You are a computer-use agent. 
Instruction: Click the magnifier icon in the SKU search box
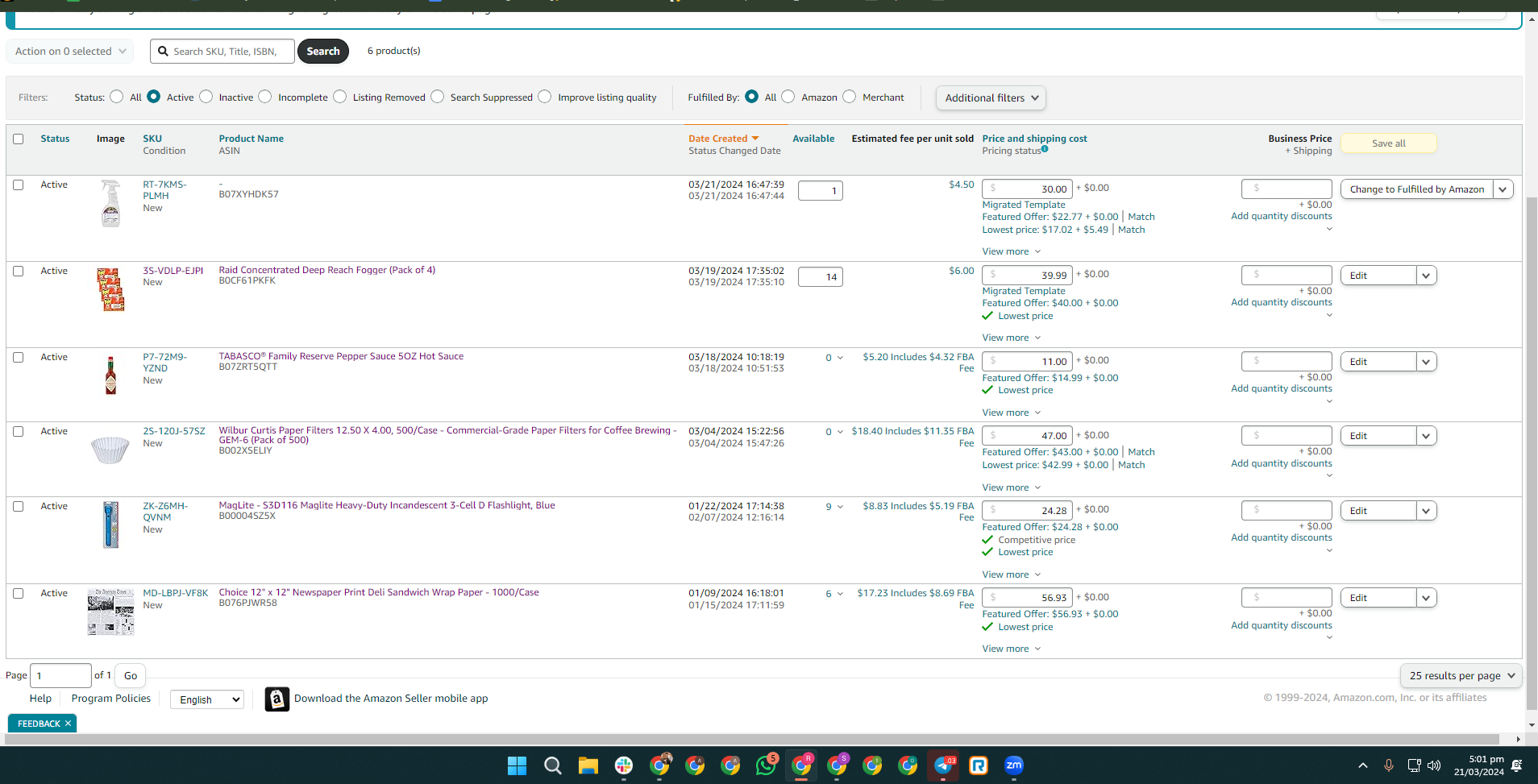pyautogui.click(x=163, y=52)
